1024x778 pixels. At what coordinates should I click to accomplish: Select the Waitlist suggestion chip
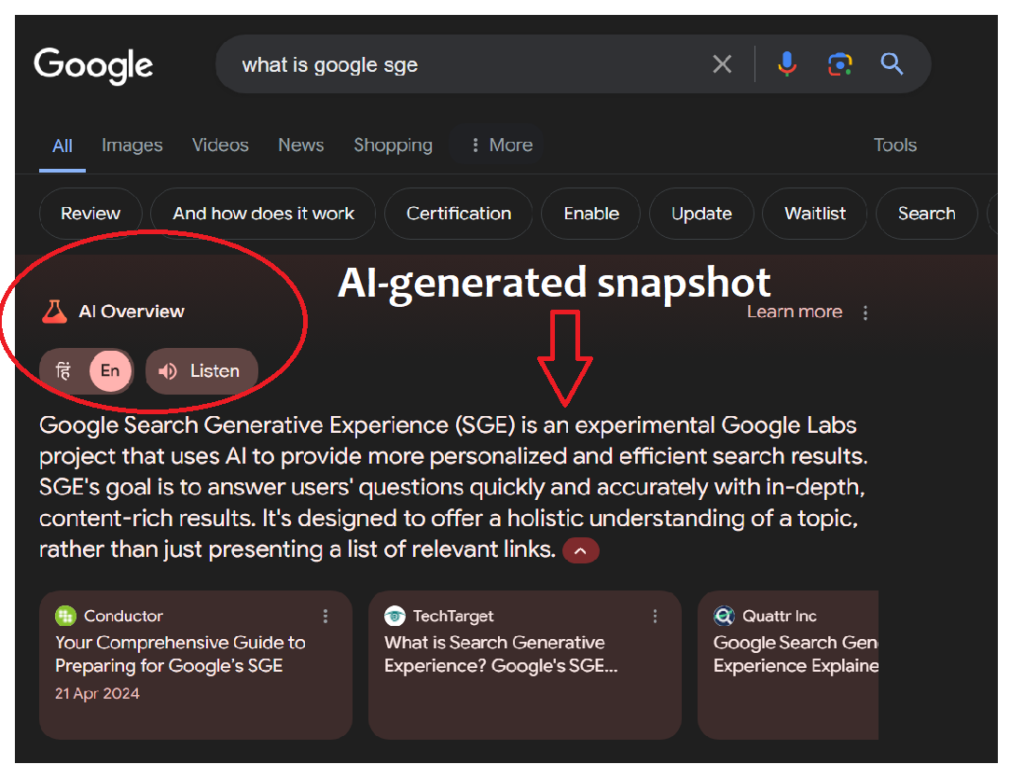(x=814, y=214)
